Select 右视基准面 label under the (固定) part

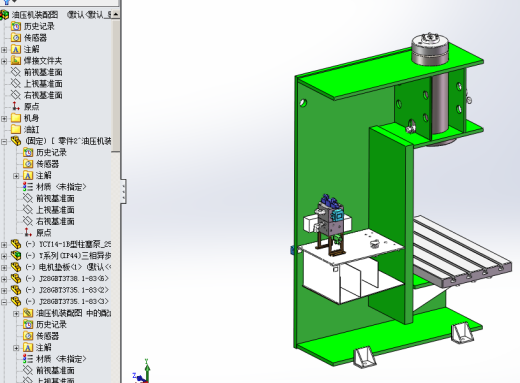pos(55,221)
